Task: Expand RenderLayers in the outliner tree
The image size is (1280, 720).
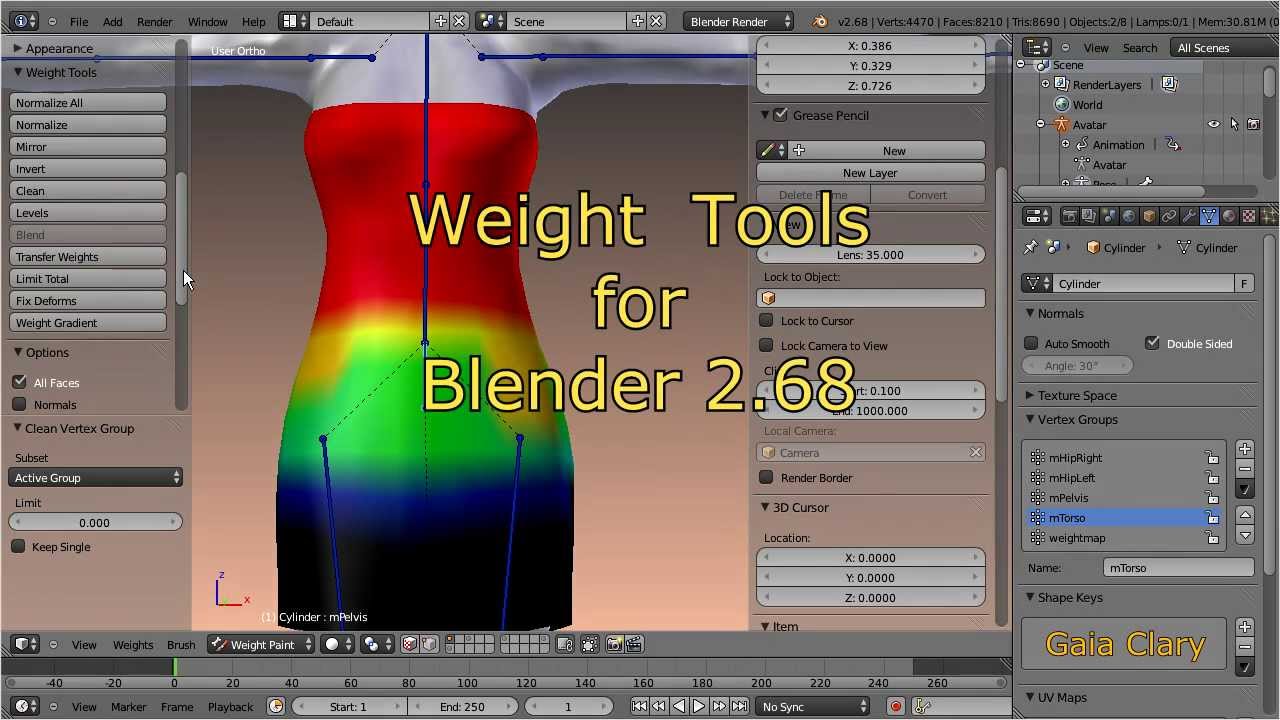Action: (x=1046, y=85)
